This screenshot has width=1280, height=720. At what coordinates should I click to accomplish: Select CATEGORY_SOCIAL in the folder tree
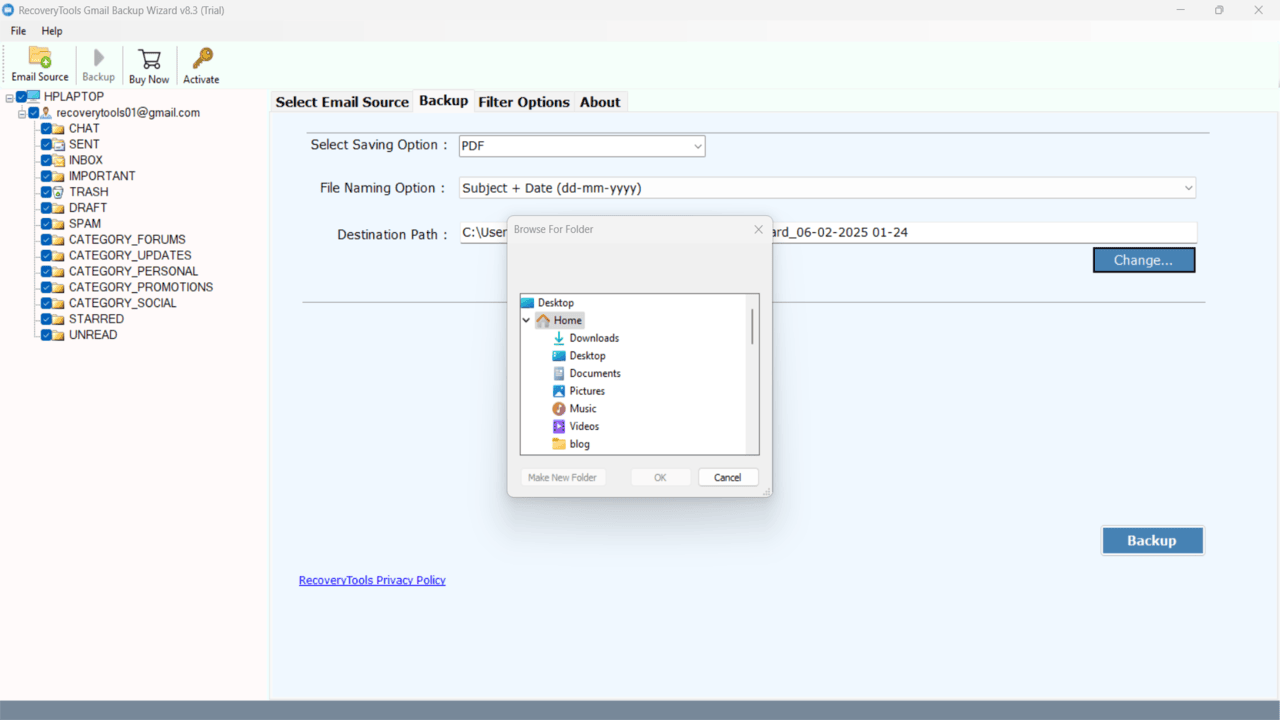122,303
